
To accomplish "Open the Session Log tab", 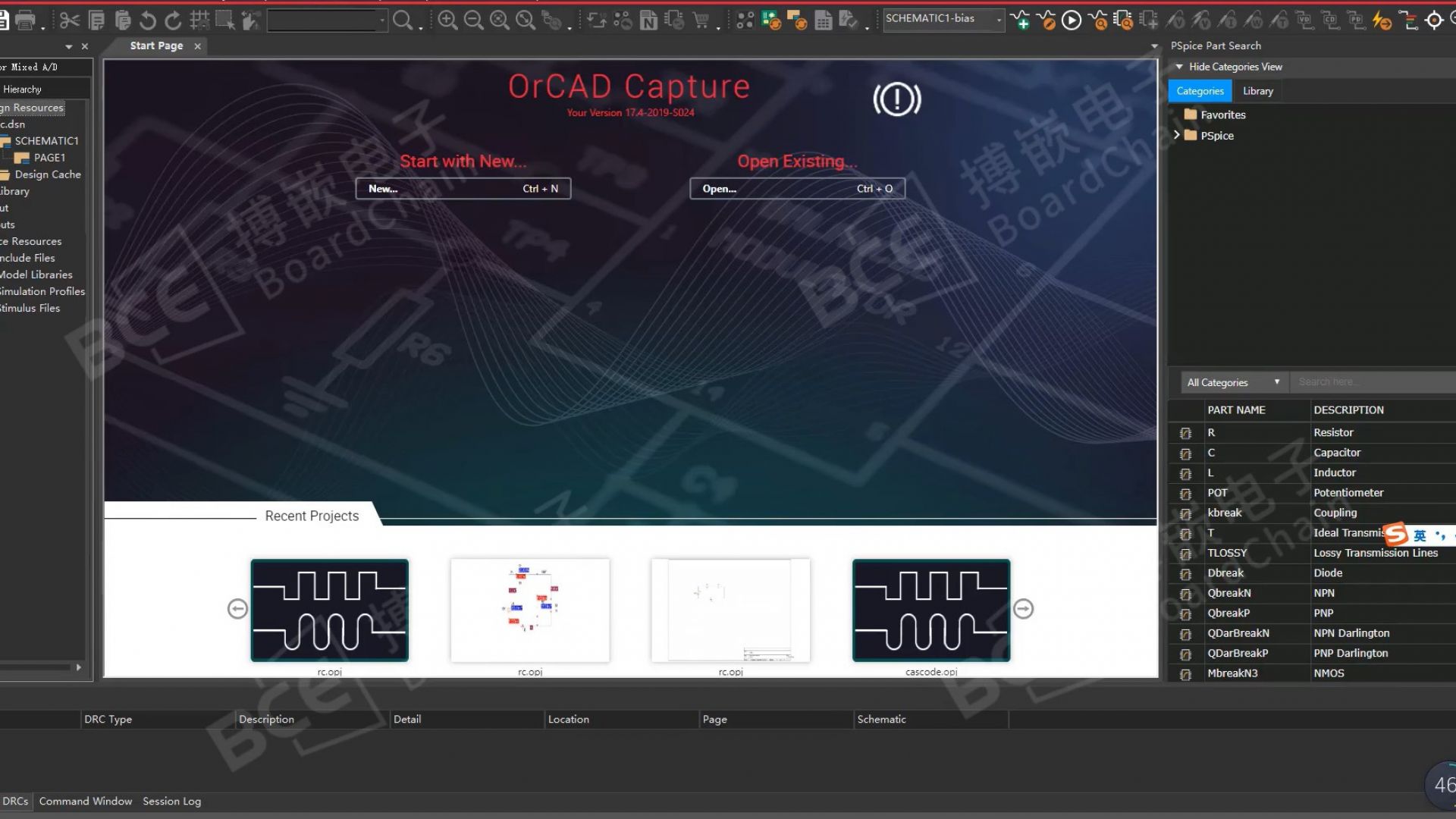I will 171,801.
